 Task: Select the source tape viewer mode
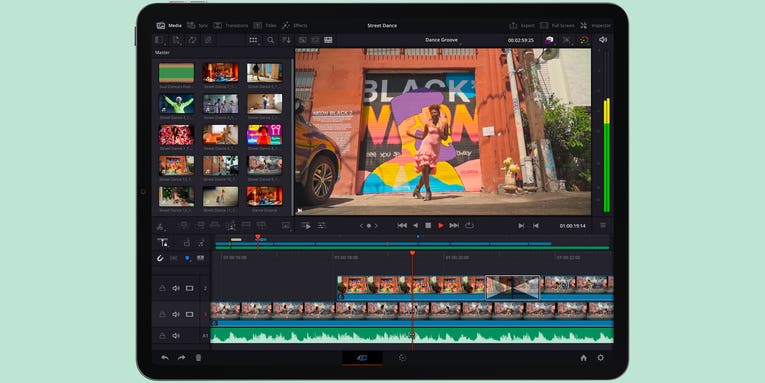point(315,40)
